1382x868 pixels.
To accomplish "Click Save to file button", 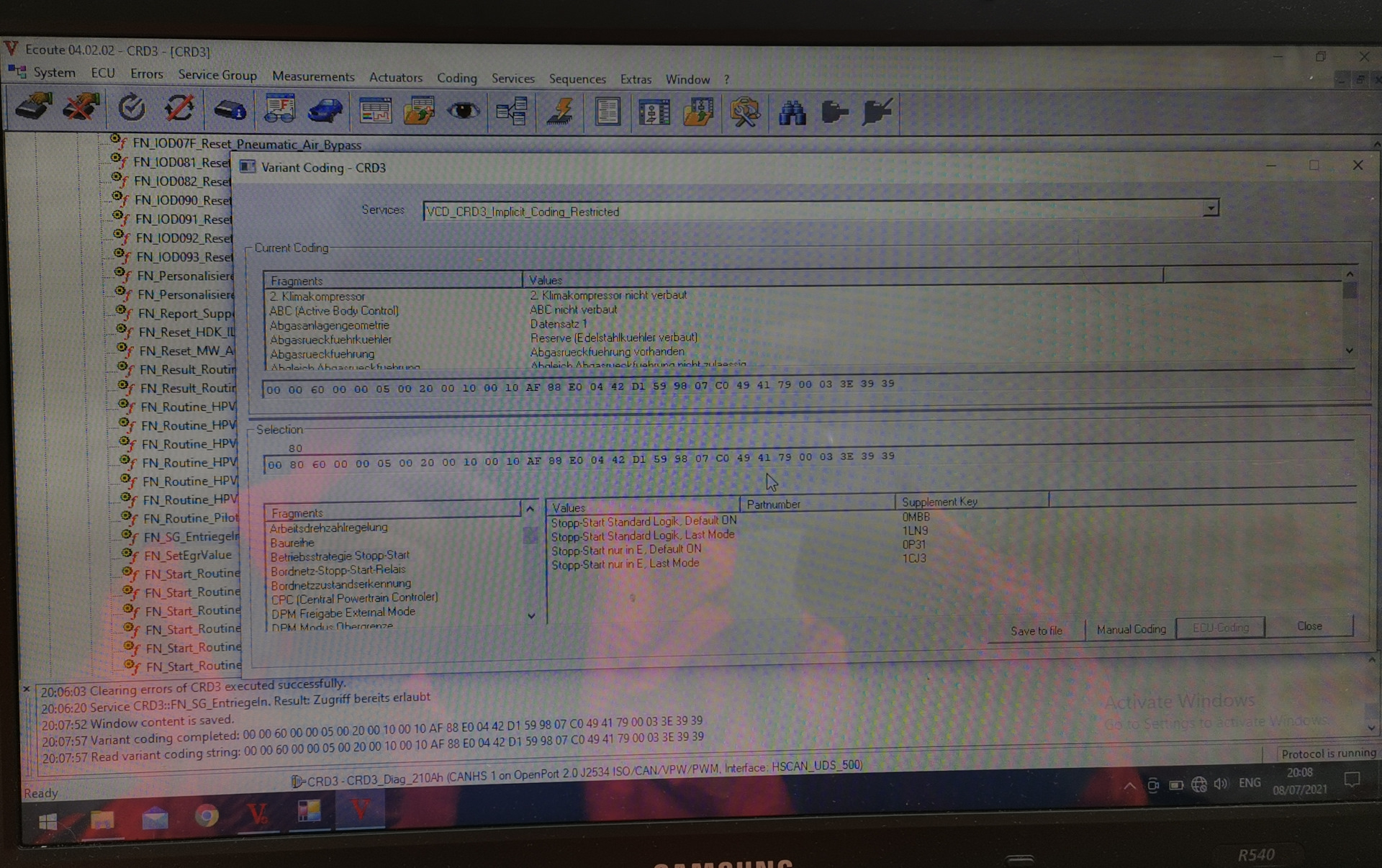I will pos(1036,630).
